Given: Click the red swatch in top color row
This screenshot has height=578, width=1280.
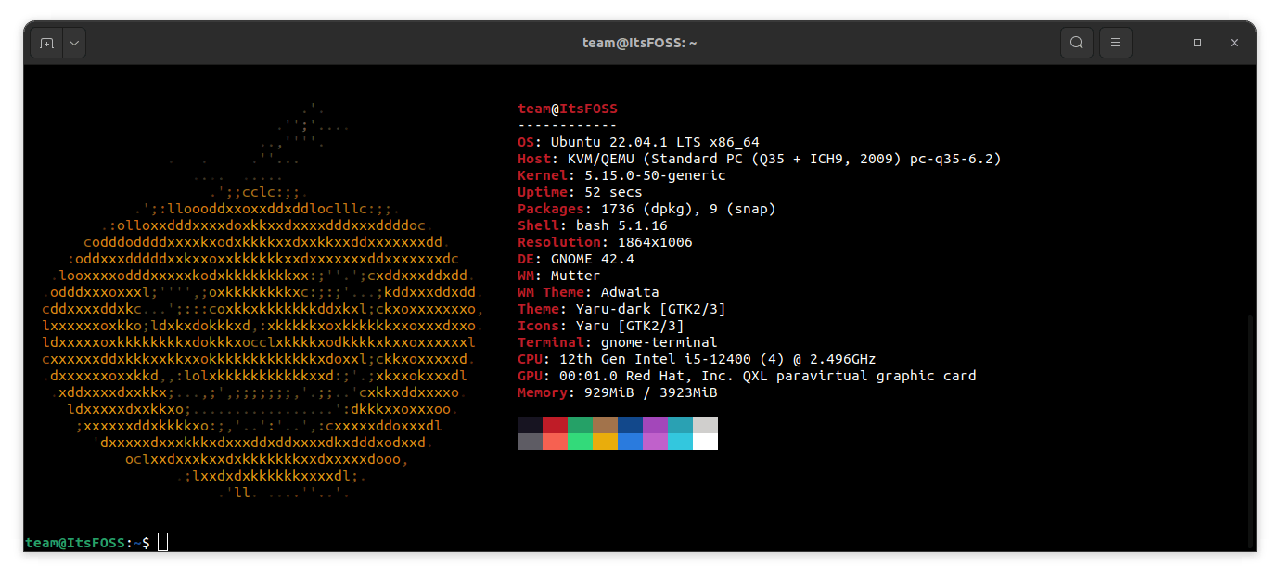Looking at the screenshot, I should (x=555, y=425).
